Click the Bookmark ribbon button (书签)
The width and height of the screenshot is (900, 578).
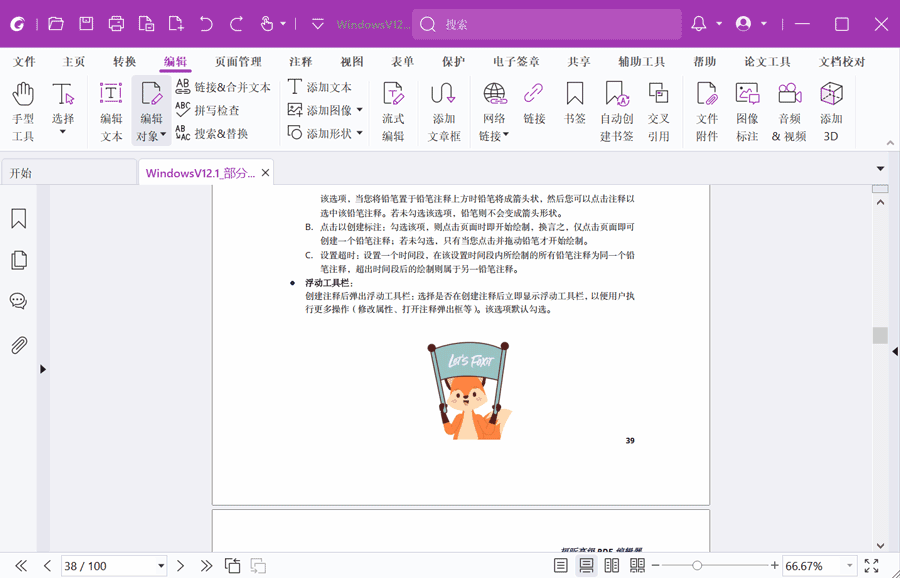(575, 103)
